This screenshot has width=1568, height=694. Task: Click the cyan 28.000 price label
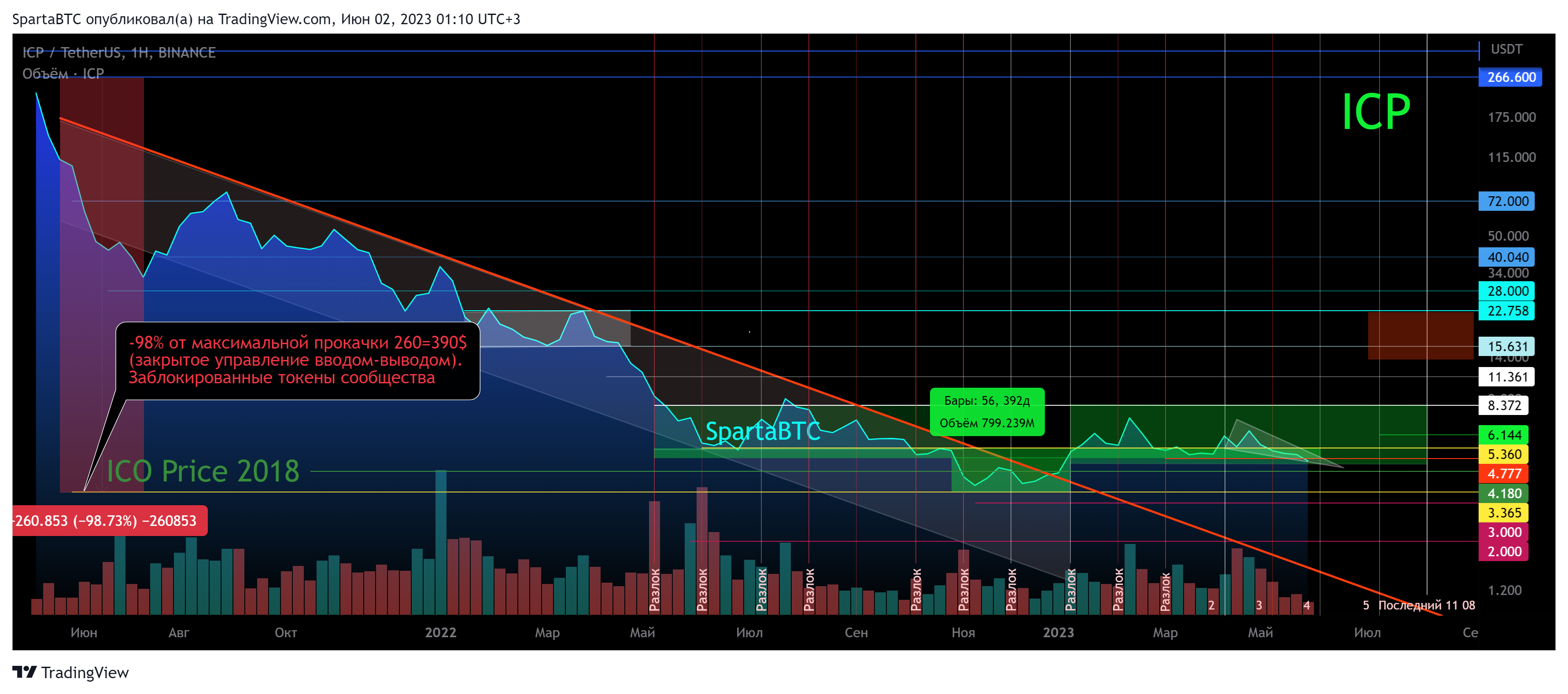[1506, 291]
